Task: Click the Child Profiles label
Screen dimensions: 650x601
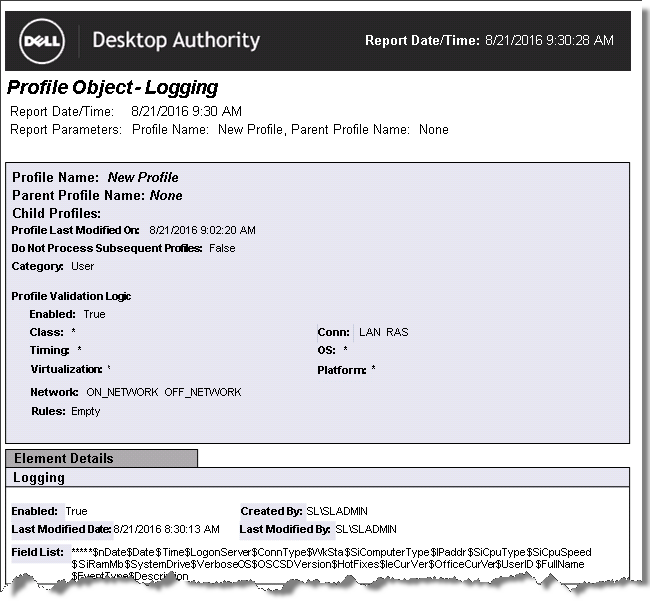Action: pos(58,213)
